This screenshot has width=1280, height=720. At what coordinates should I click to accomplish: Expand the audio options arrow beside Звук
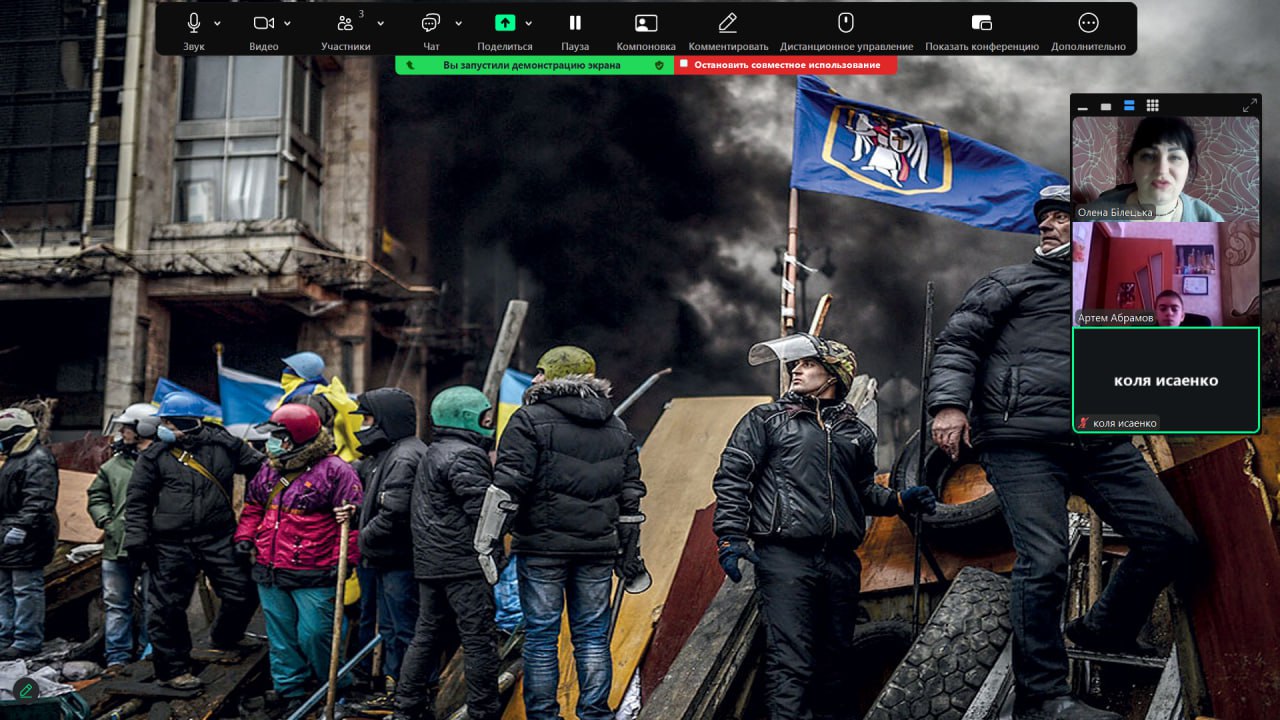218,23
